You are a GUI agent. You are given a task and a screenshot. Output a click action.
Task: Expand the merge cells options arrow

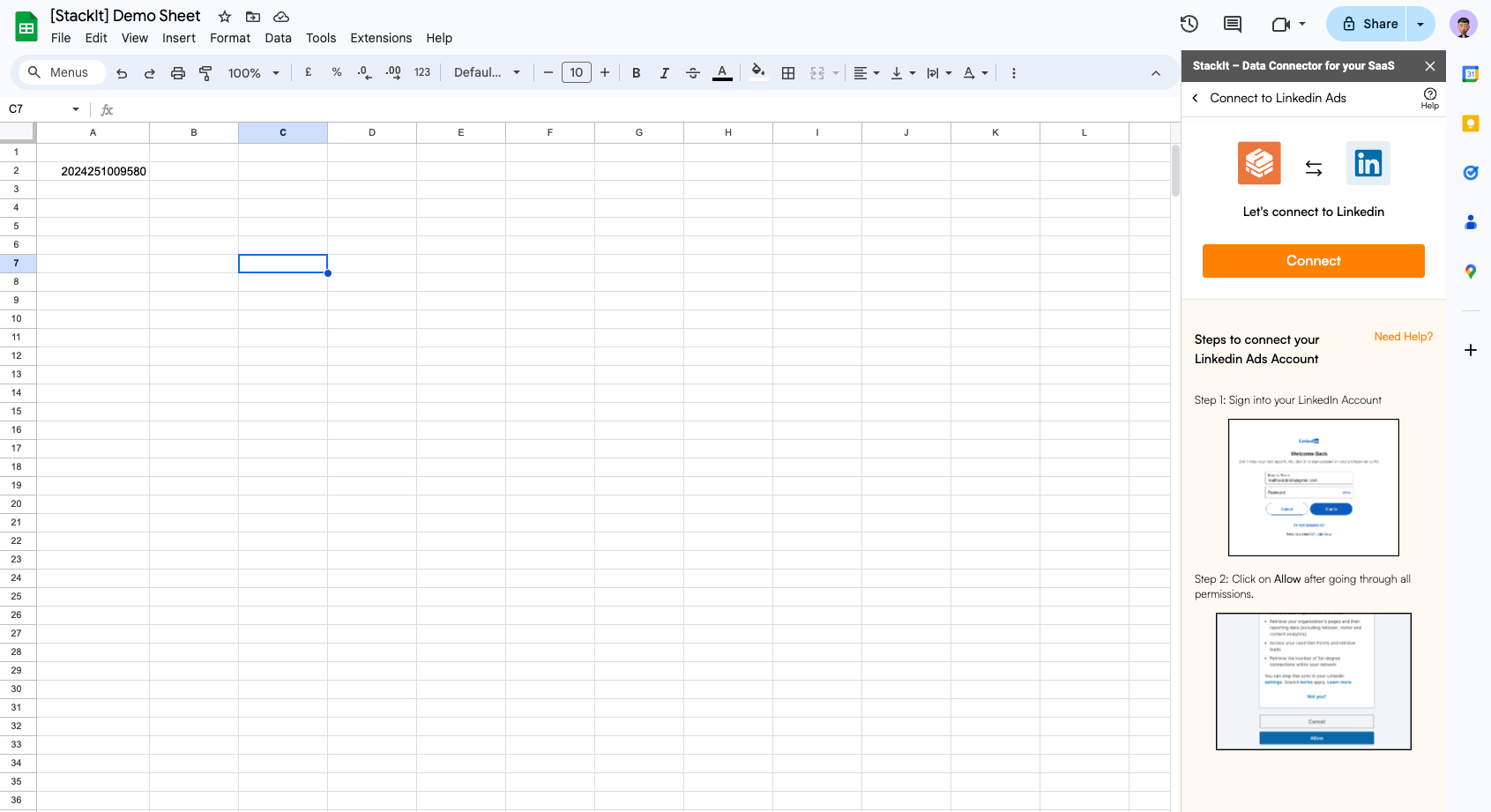836,73
